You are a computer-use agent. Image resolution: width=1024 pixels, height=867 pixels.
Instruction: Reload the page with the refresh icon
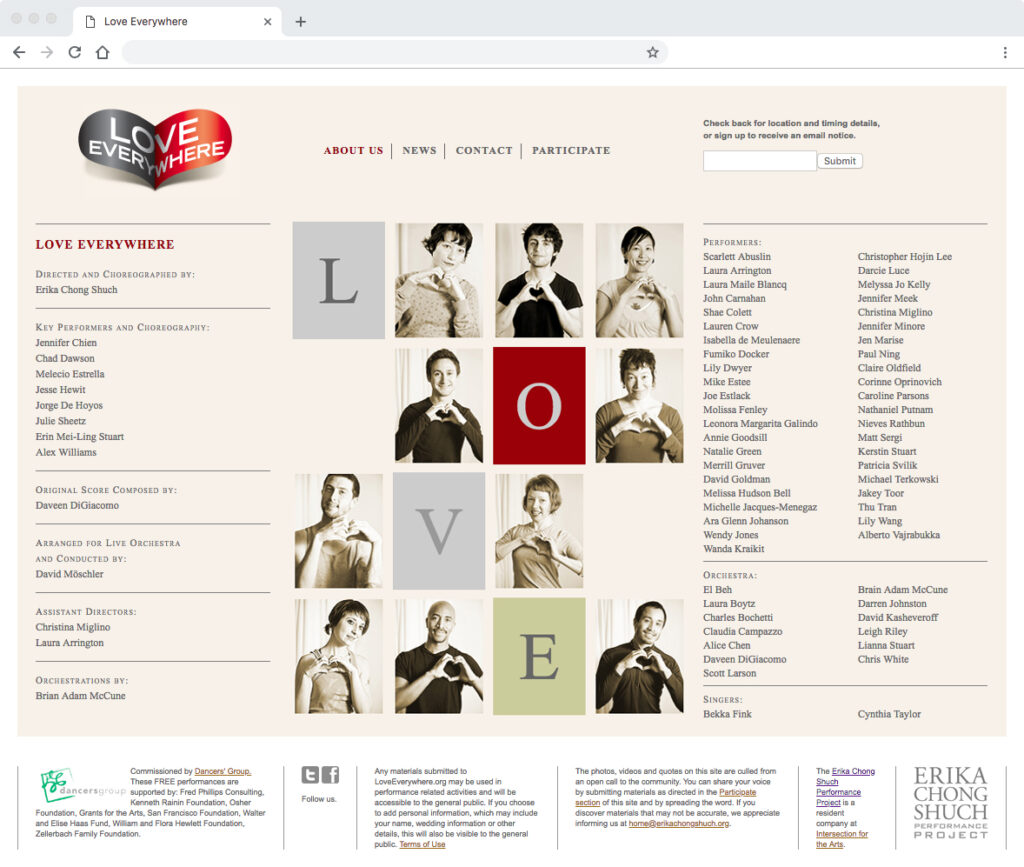point(75,52)
